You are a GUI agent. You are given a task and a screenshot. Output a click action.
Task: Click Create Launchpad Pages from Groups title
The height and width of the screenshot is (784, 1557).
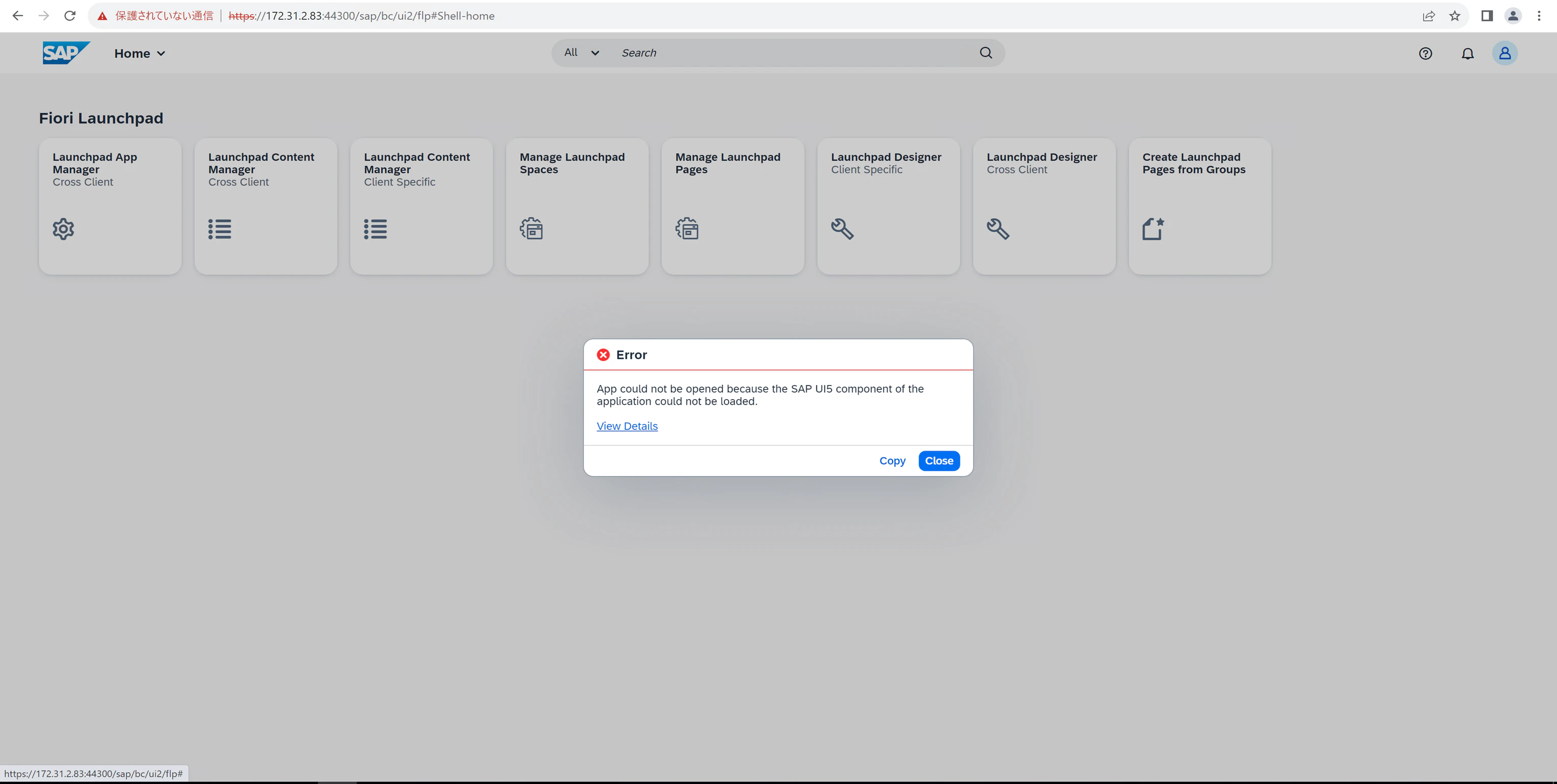tap(1194, 163)
